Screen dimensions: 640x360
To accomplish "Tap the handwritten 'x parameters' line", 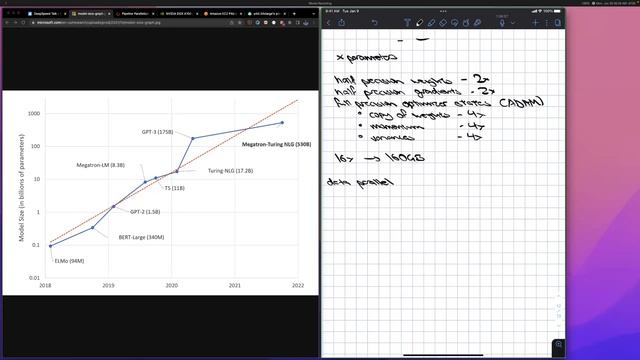I will pos(367,58).
